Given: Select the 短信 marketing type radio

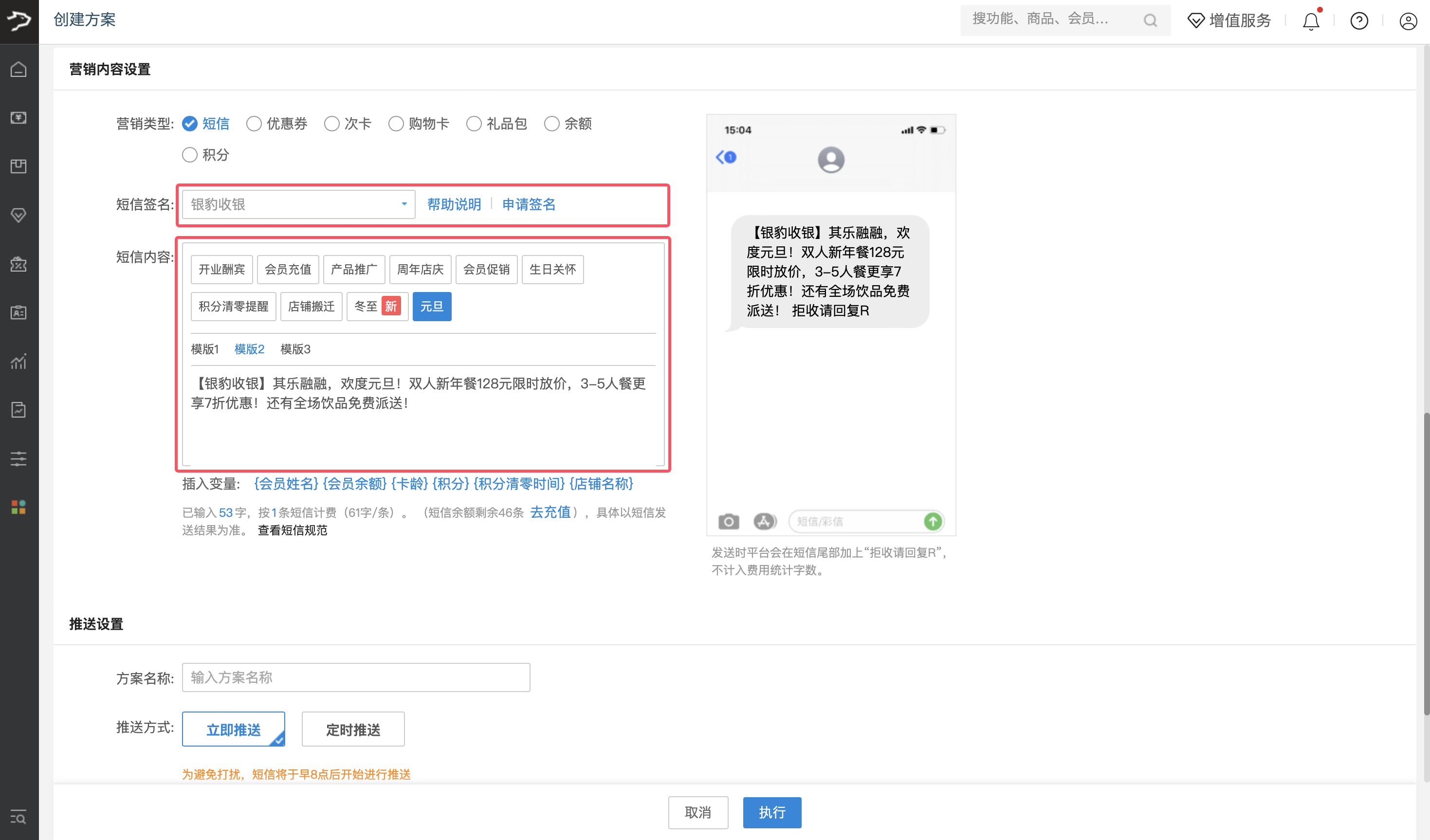Looking at the screenshot, I should point(189,123).
